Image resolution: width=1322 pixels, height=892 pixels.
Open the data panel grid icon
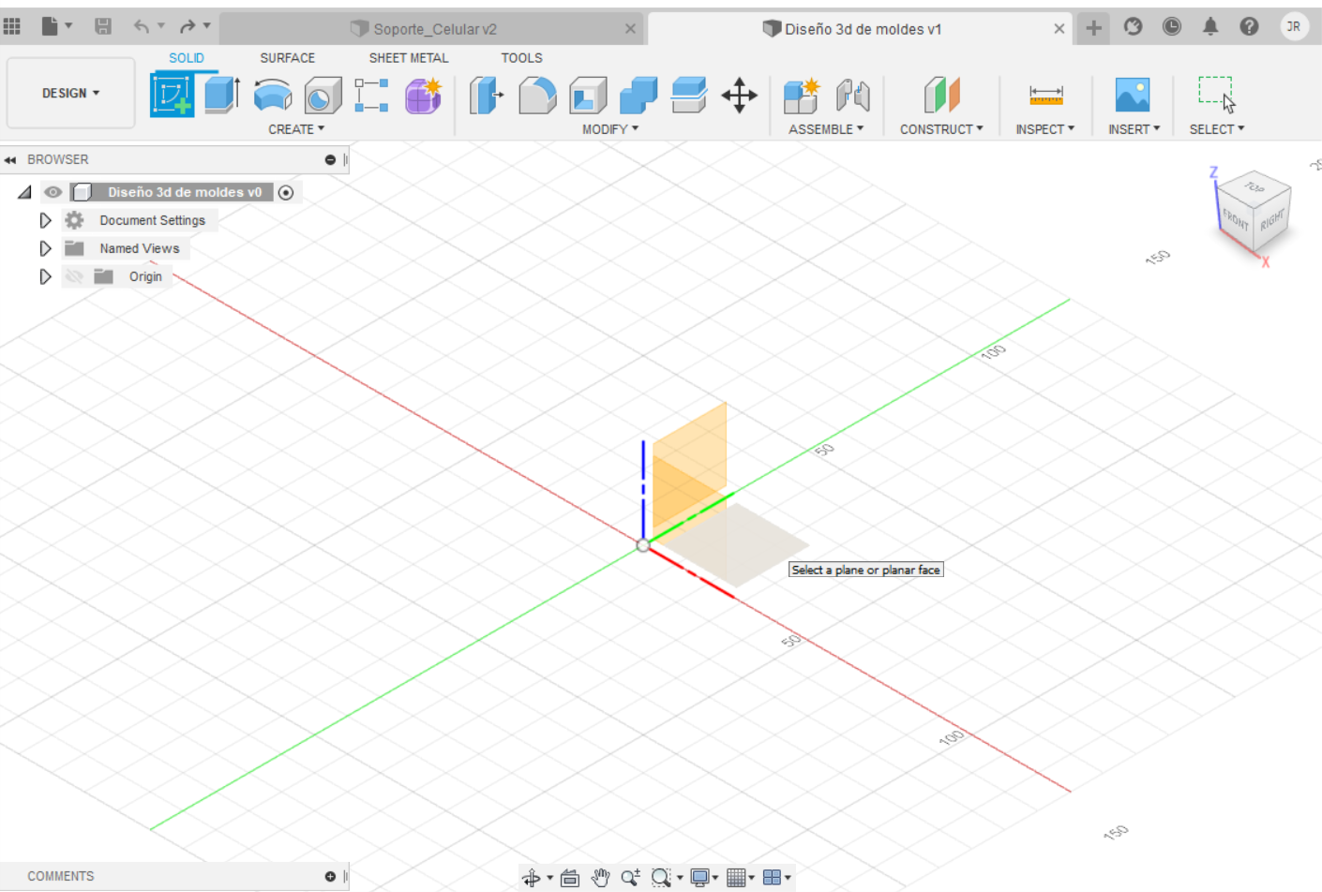point(13,27)
